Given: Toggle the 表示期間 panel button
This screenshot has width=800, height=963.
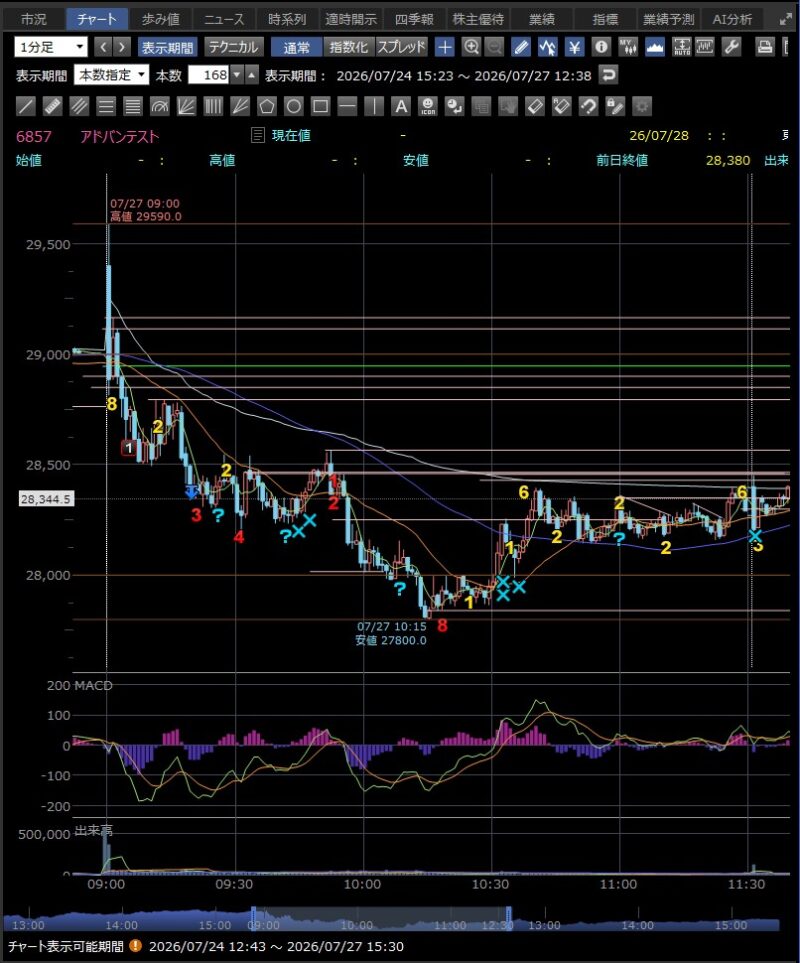Looking at the screenshot, I should (x=167, y=47).
